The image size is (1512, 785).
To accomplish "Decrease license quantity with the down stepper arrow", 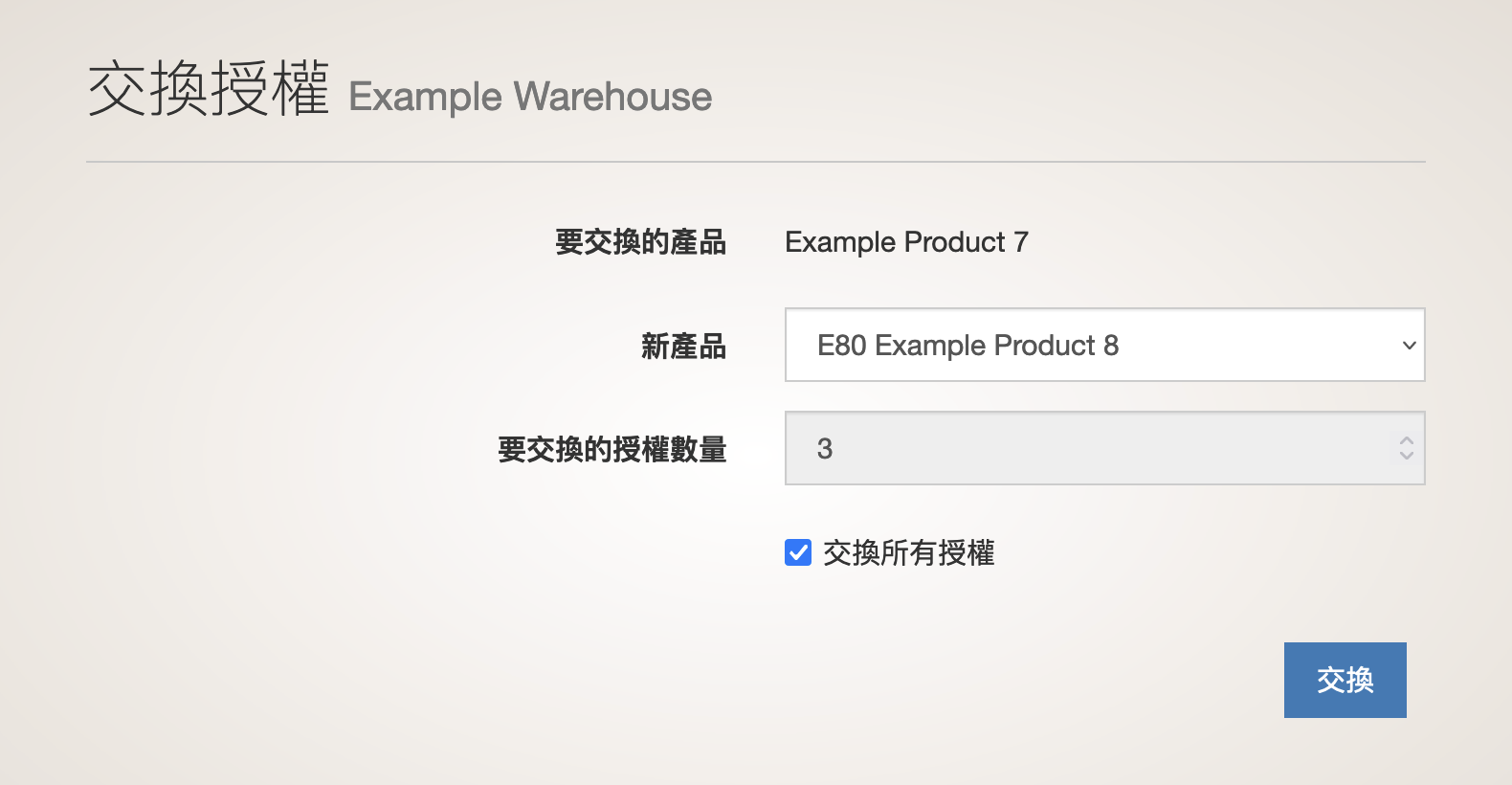I will (1406, 455).
